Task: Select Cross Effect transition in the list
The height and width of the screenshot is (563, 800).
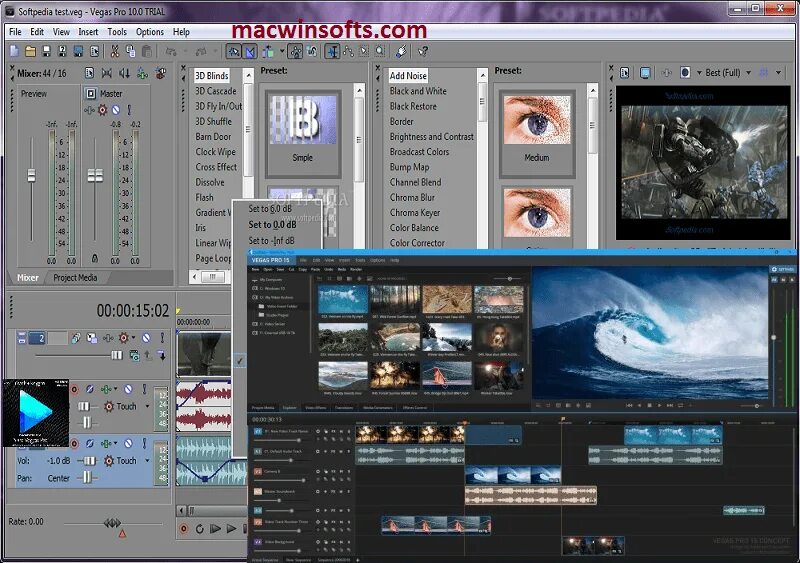Action: pos(216,167)
